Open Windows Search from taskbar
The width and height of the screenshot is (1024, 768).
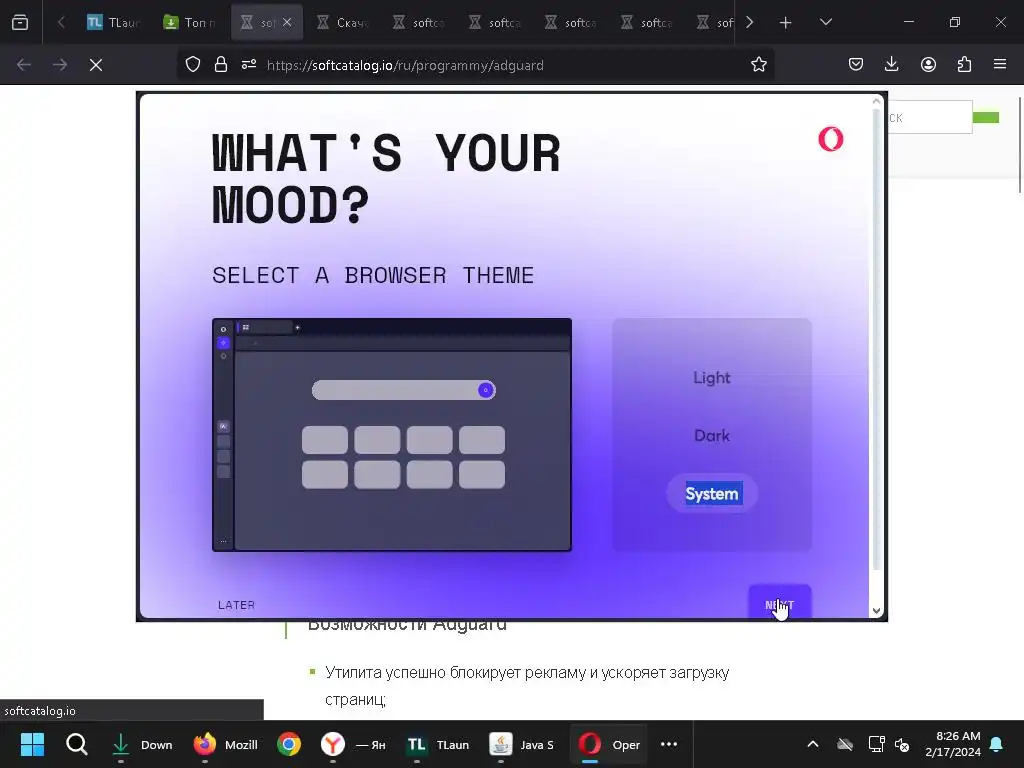pyautogui.click(x=76, y=744)
